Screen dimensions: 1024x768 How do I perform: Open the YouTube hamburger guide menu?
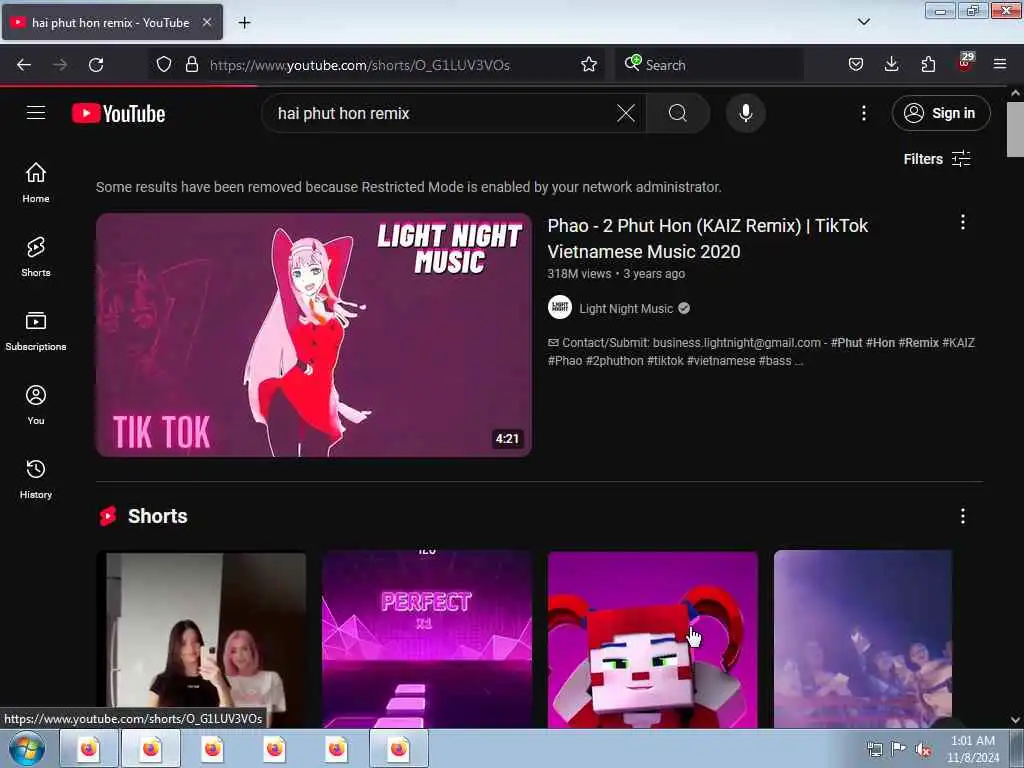coord(36,113)
